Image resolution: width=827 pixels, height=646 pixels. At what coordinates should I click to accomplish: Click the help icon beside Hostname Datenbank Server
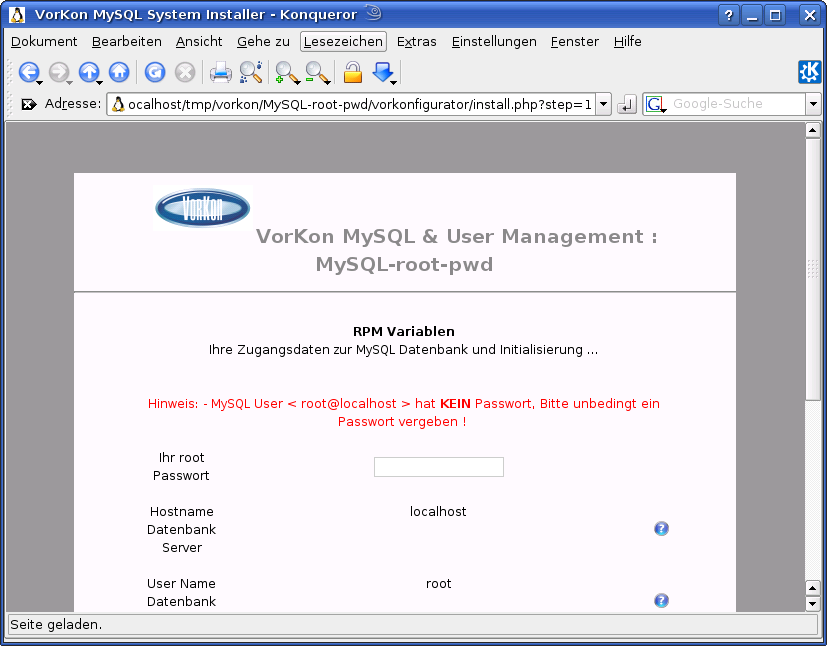(x=661, y=528)
